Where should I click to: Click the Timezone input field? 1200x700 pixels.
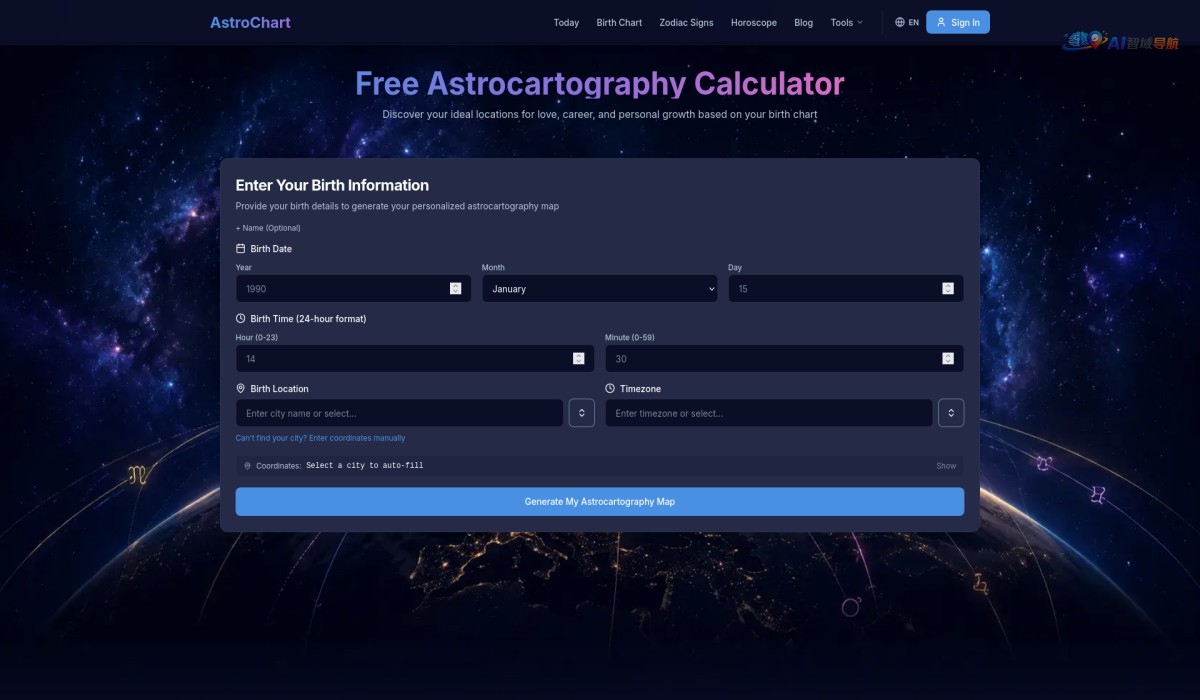tap(769, 413)
